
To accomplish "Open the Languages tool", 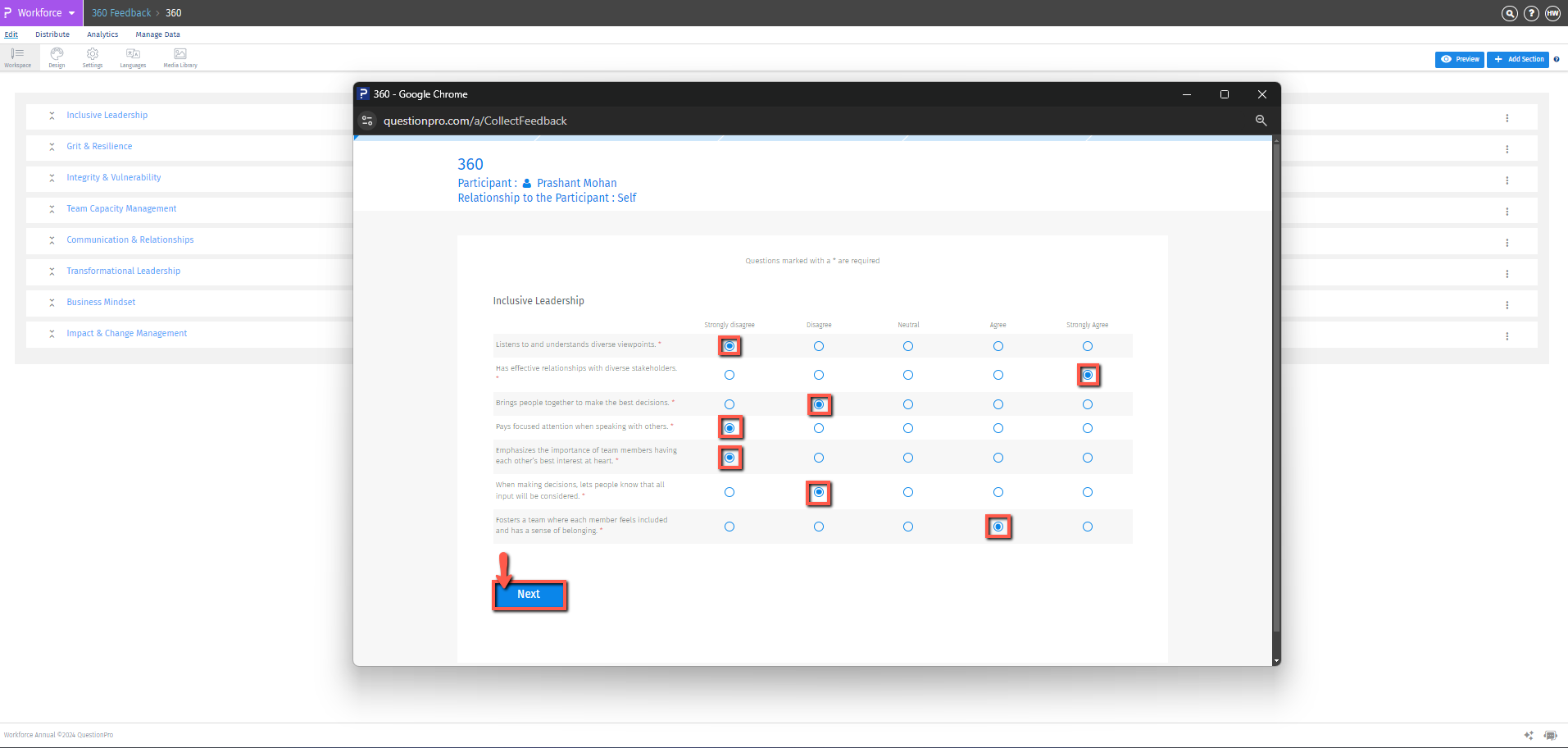I will (x=133, y=57).
